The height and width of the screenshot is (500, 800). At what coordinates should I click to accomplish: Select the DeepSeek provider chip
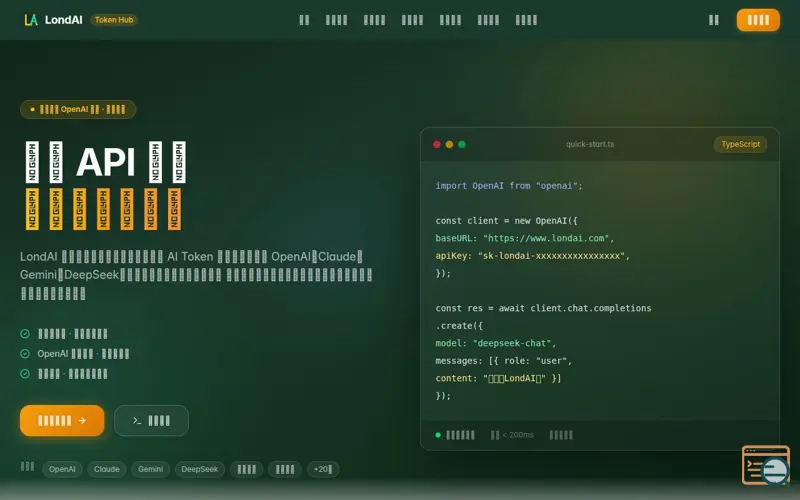(x=199, y=469)
